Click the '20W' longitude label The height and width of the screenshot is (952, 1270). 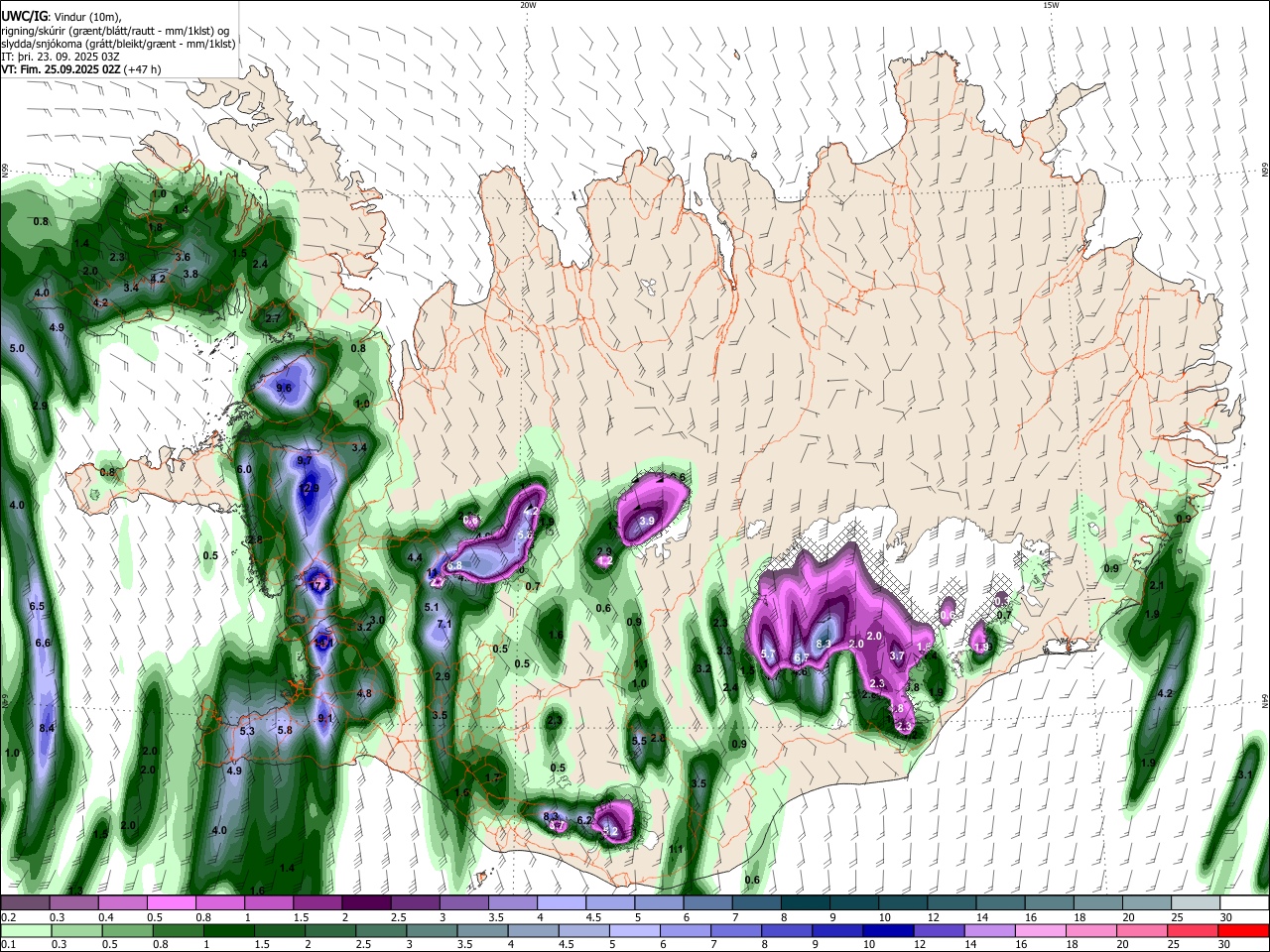coord(528,5)
